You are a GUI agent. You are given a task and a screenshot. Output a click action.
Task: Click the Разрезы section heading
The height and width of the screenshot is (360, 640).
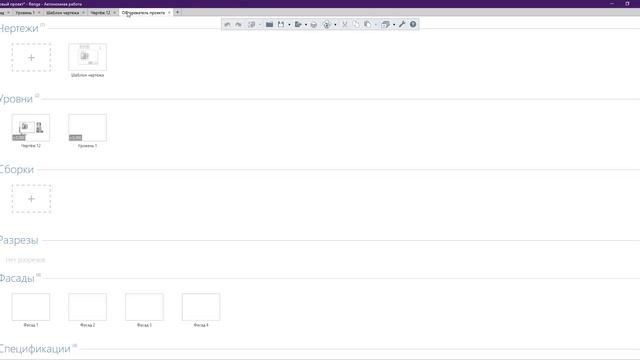pyautogui.click(x=19, y=240)
